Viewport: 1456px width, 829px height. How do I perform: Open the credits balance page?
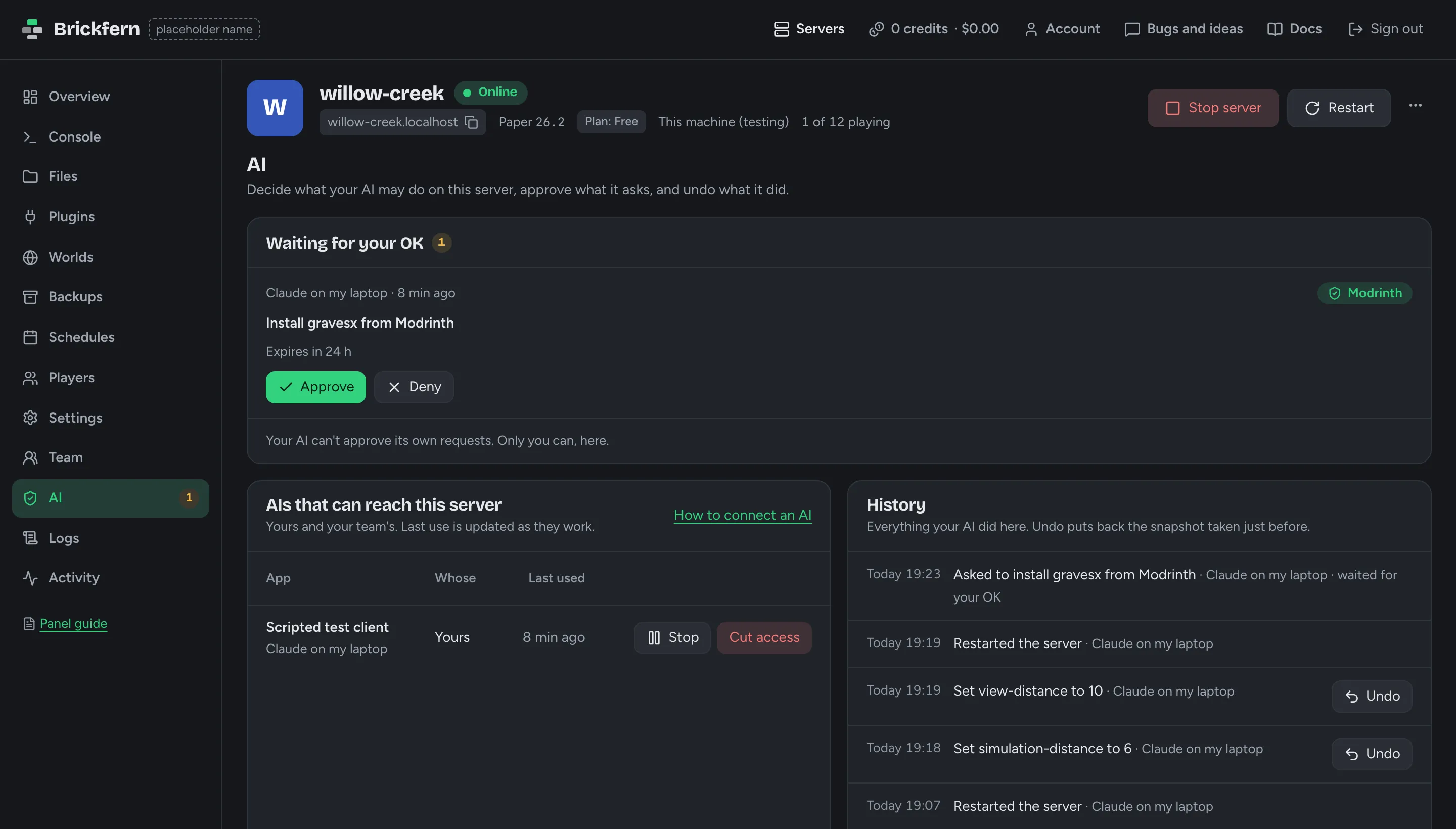tap(934, 29)
